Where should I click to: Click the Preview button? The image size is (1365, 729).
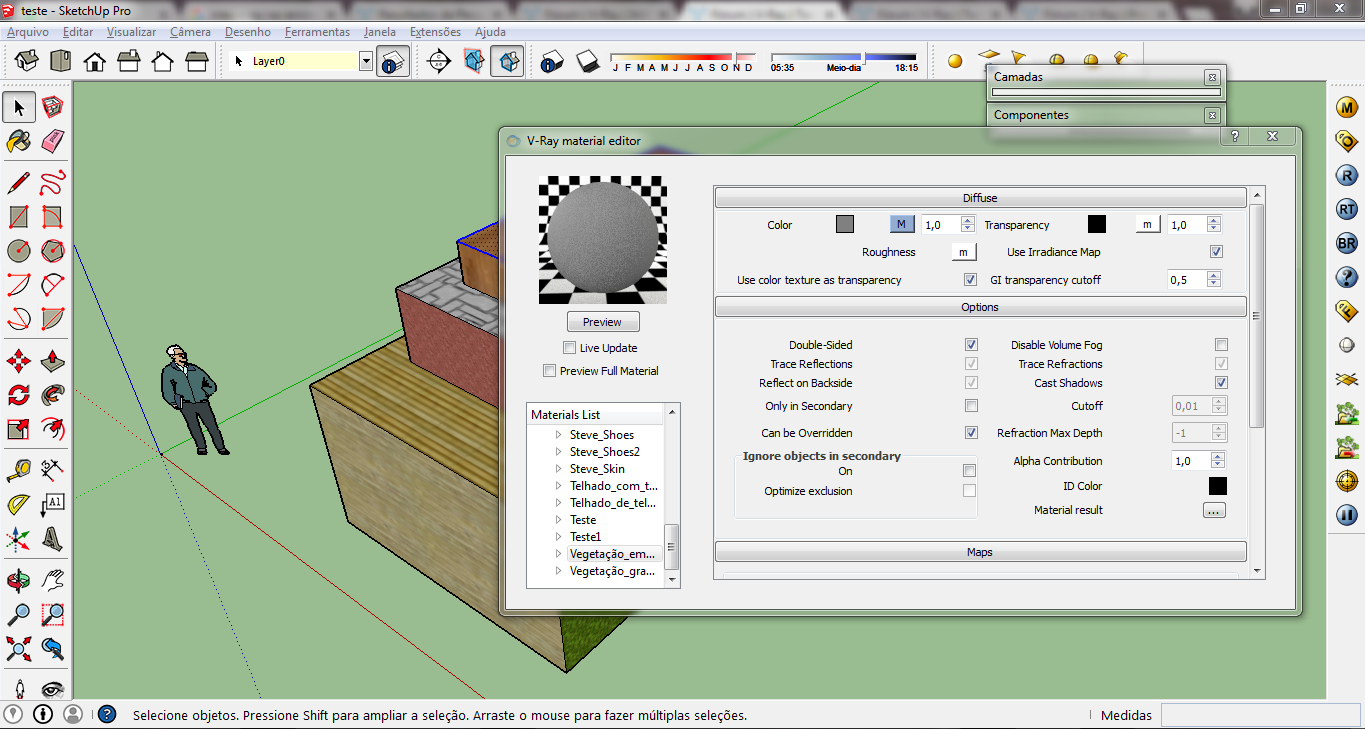click(x=603, y=322)
